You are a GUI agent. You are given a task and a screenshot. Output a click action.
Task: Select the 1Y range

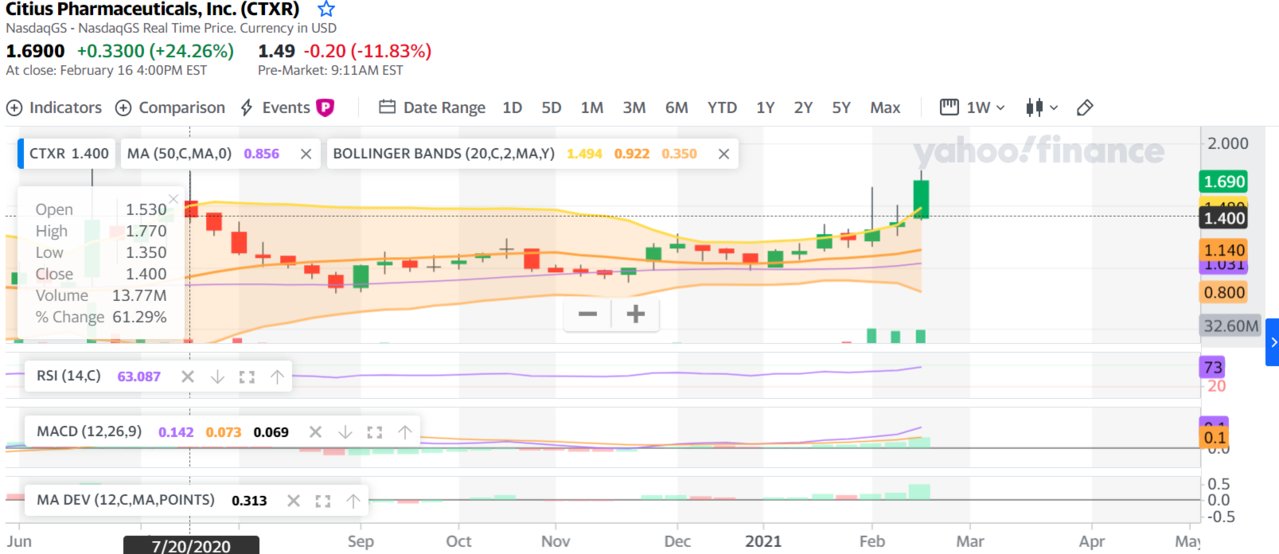click(765, 107)
